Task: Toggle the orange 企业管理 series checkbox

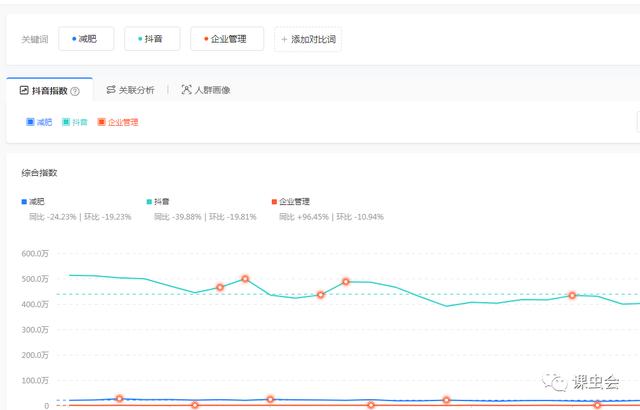Action: pos(101,122)
